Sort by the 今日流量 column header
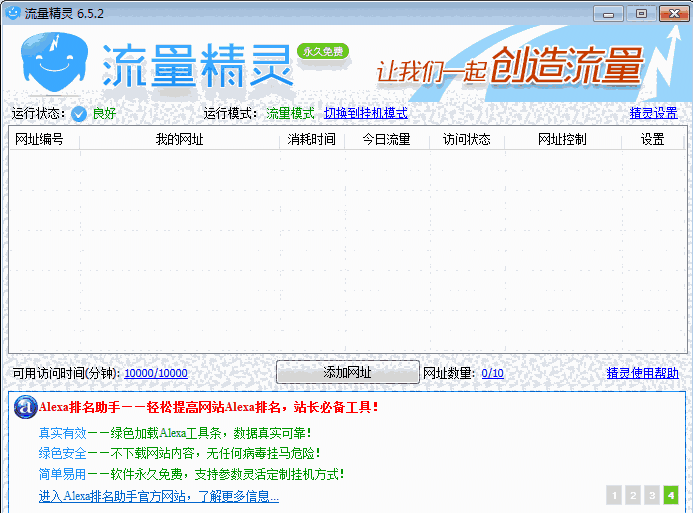Viewport: 693px width, 513px height. tap(386, 140)
